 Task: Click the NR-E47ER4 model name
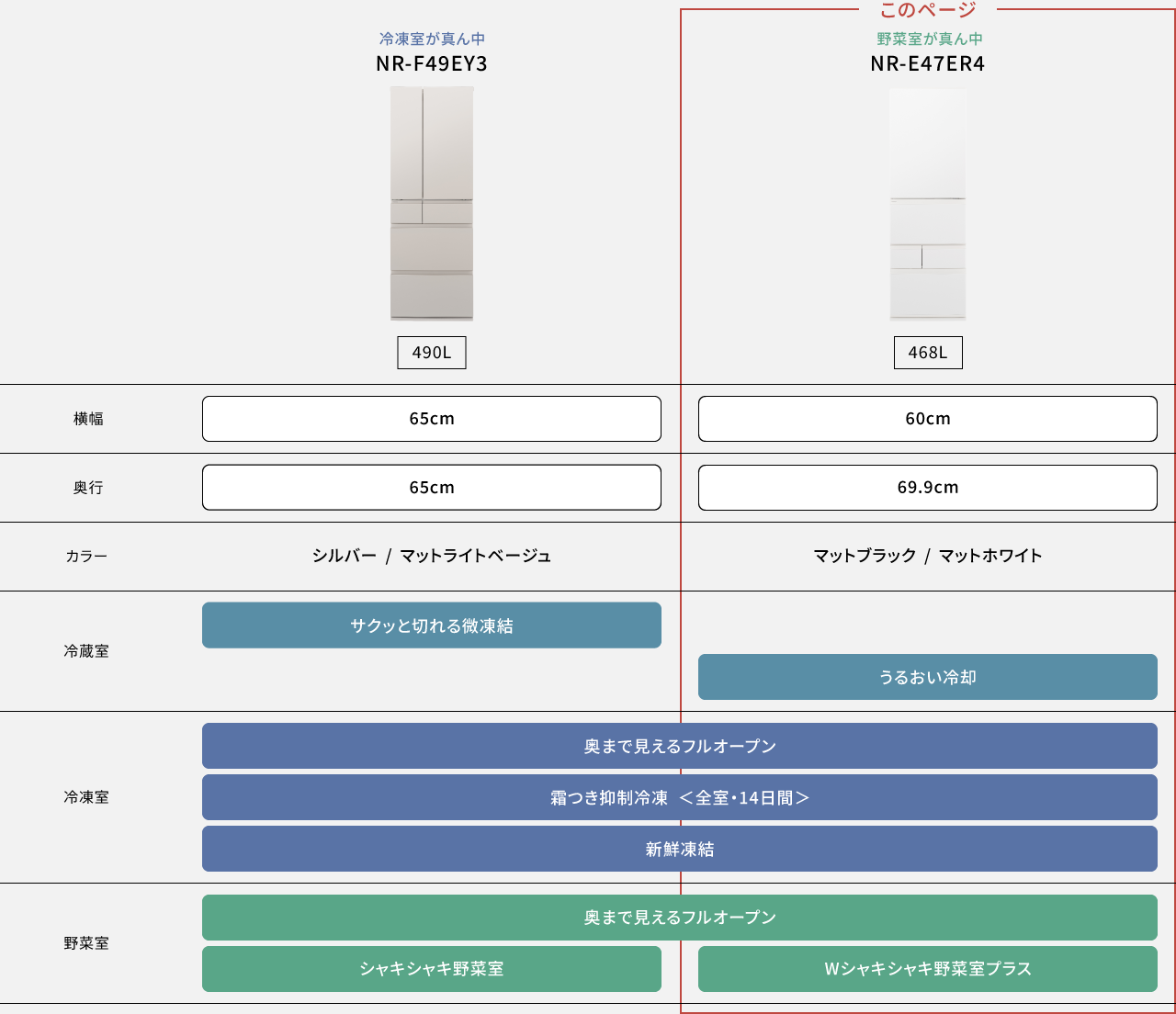pos(928,63)
